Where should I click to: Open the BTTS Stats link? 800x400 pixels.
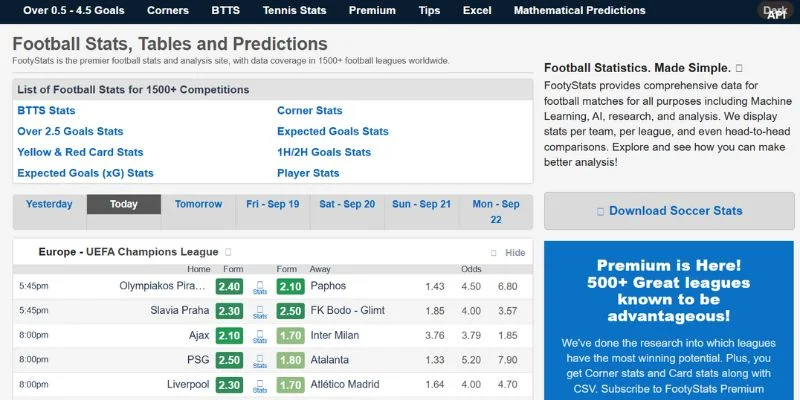tap(46, 111)
